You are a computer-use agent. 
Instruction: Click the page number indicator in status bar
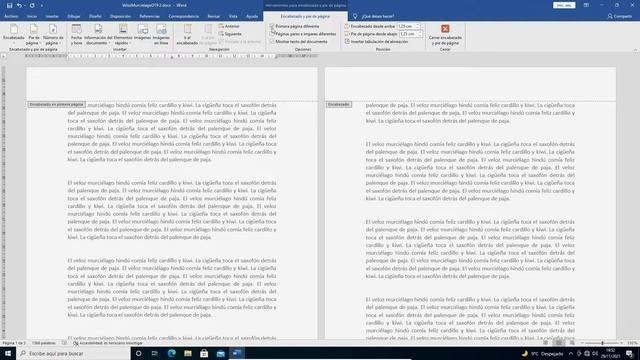tap(14, 343)
